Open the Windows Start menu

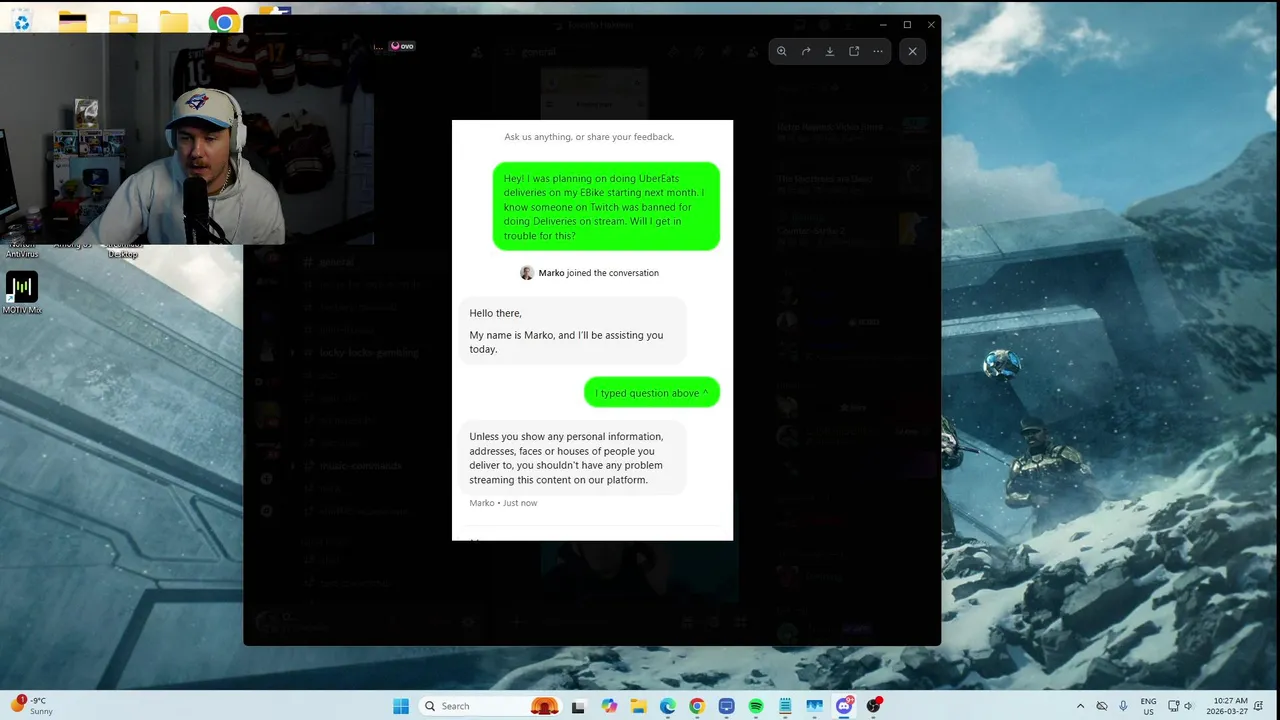(x=401, y=706)
